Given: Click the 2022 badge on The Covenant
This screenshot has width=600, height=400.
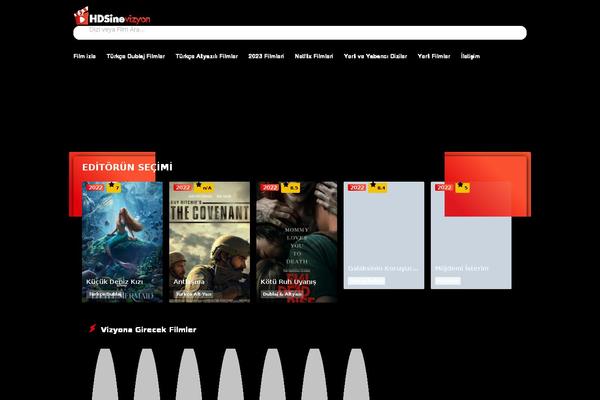Looking at the screenshot, I should 183,188.
